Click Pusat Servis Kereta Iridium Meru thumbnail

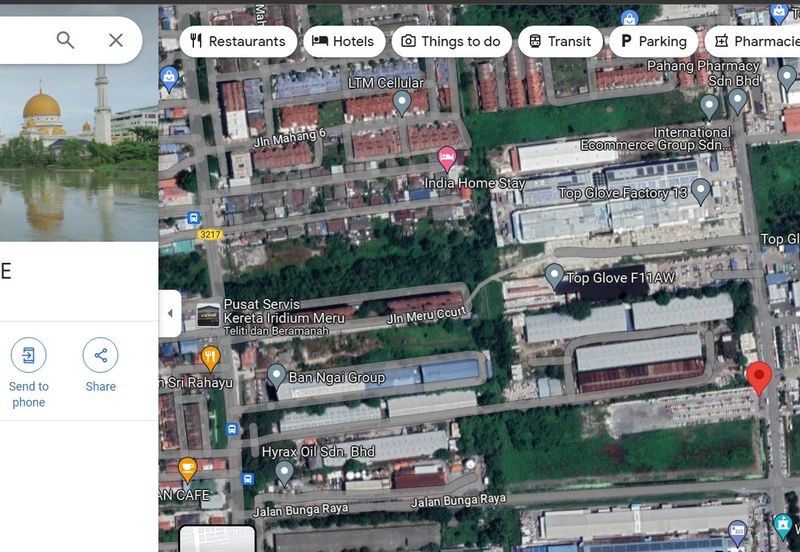tap(208, 315)
